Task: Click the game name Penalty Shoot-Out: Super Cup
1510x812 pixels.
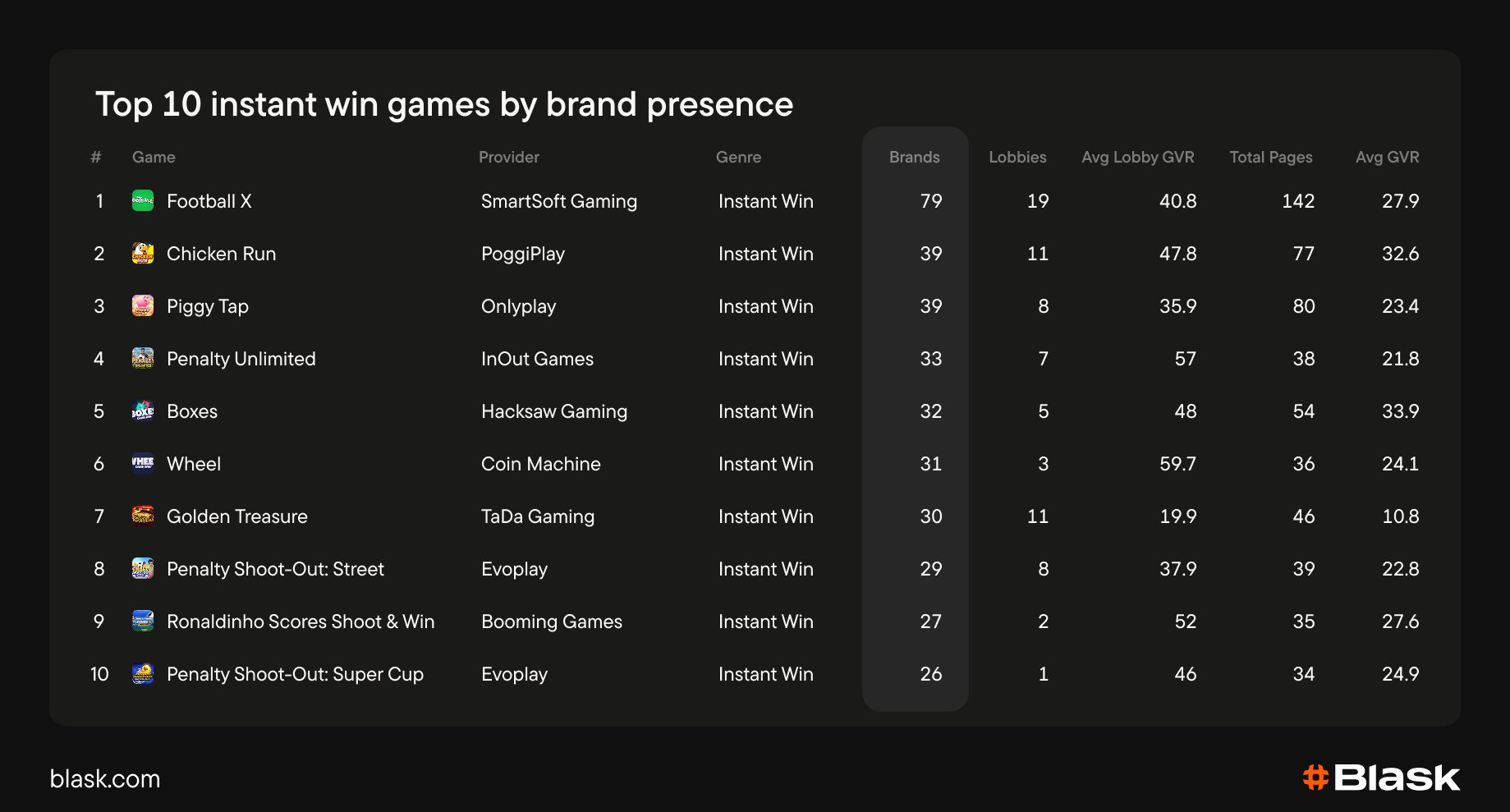Action: point(296,674)
